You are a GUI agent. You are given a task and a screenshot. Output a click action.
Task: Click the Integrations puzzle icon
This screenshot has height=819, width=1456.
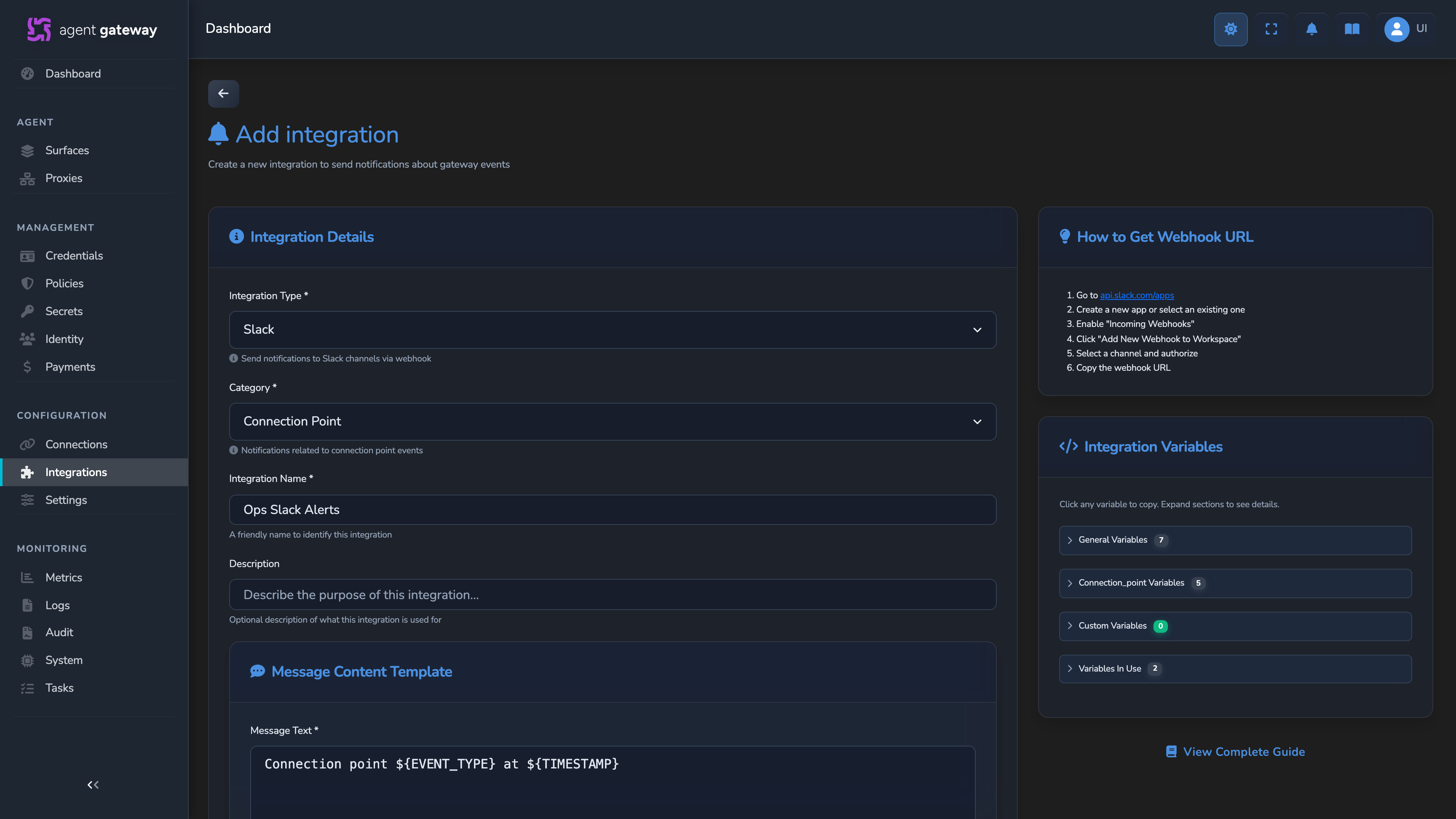(x=27, y=472)
